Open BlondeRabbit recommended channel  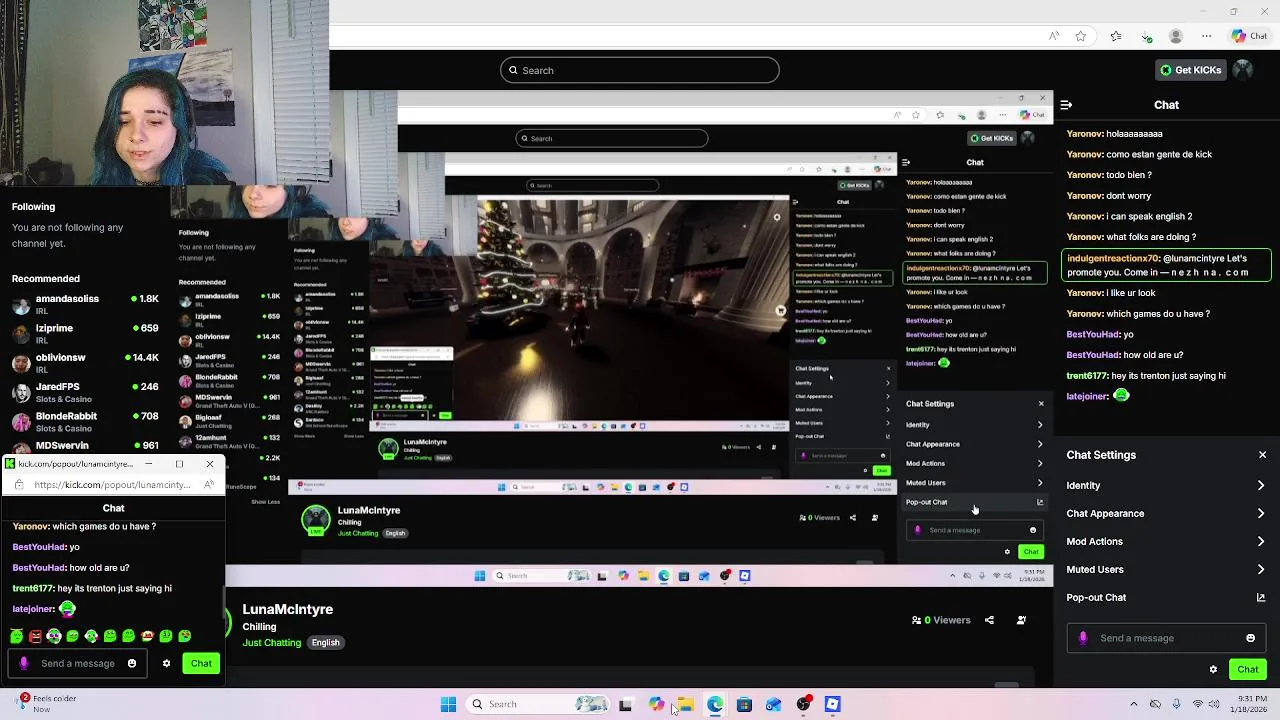tap(85, 421)
